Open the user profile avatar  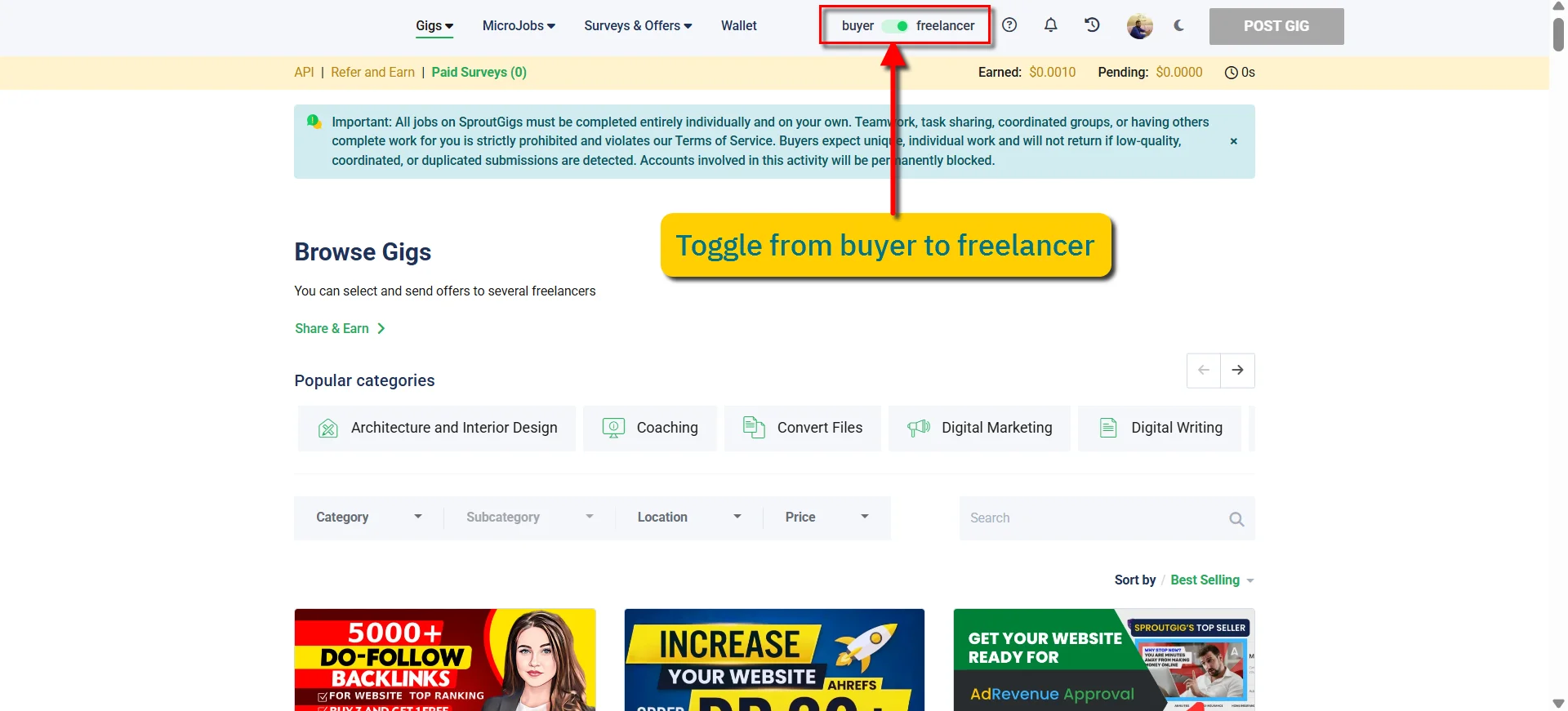[x=1139, y=26]
